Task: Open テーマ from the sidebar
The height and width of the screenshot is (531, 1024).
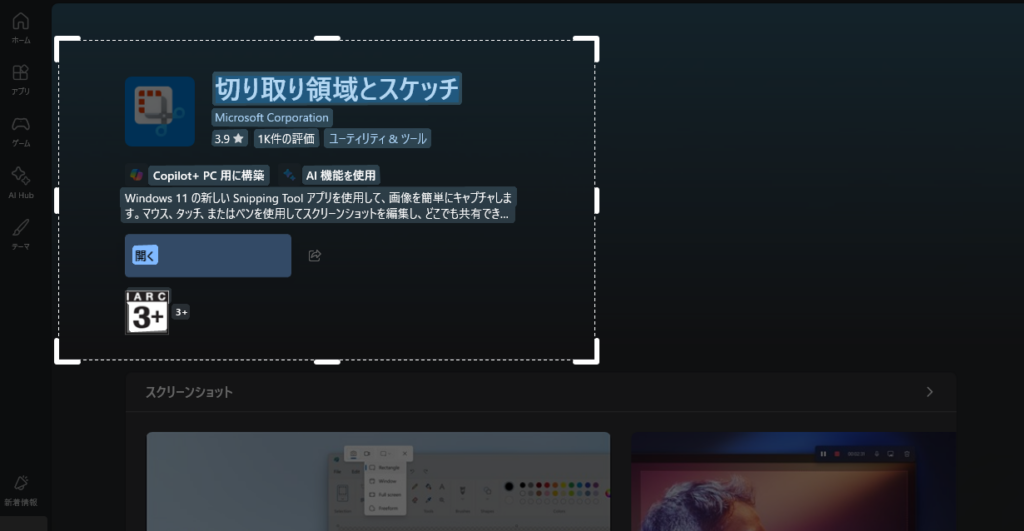Action: pyautogui.click(x=21, y=235)
